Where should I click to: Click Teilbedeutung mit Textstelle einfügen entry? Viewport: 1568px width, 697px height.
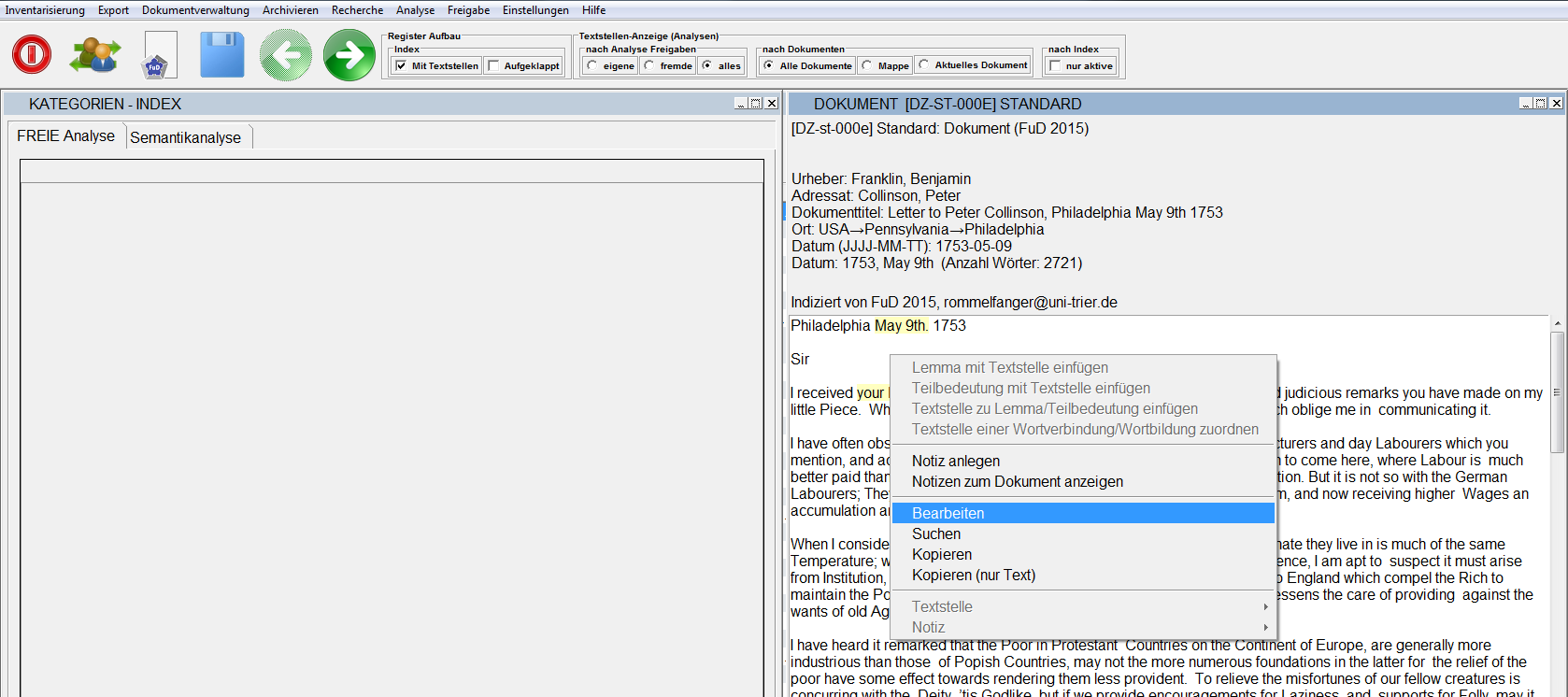coord(1083,388)
